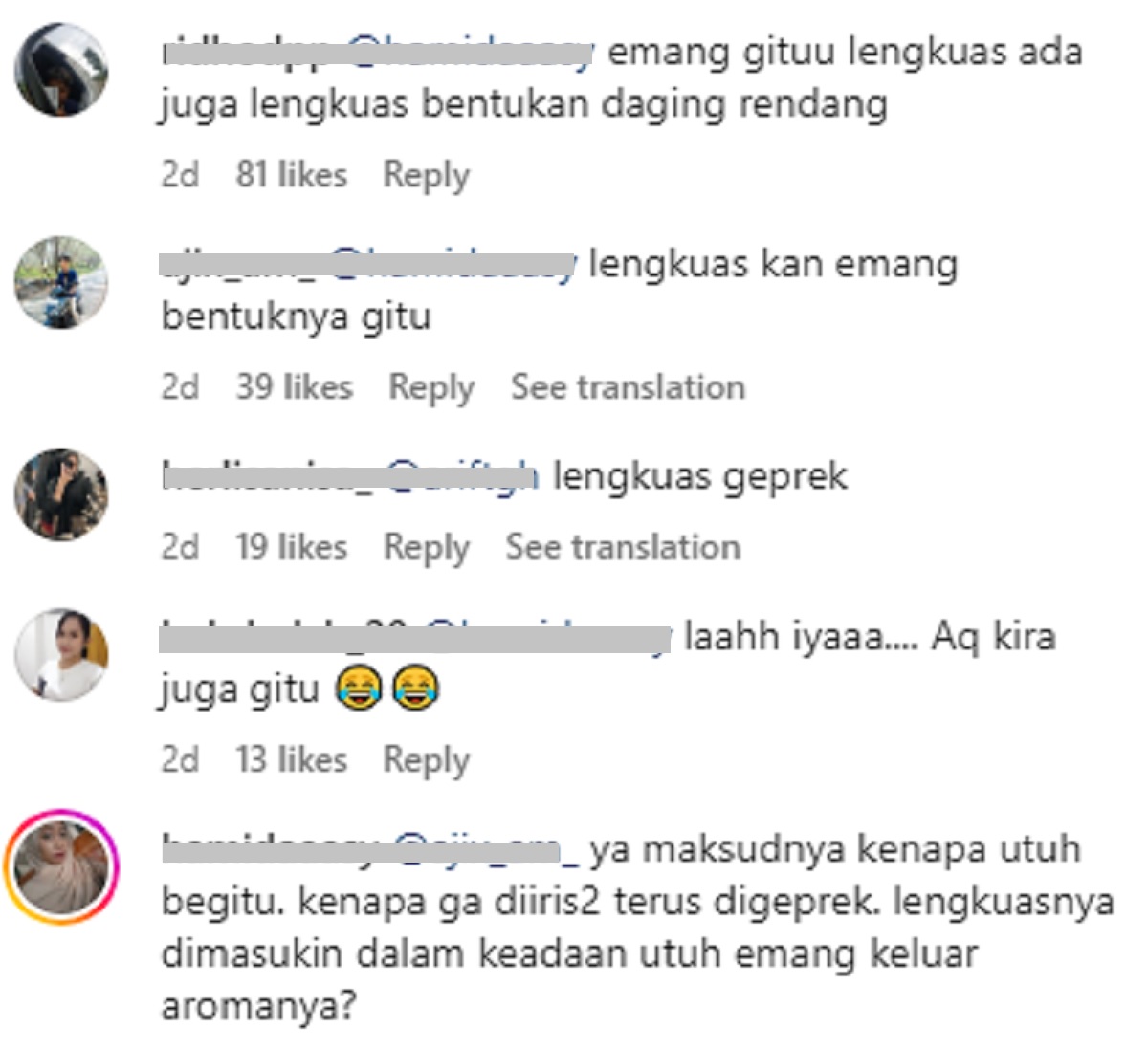View the 81 likes list
The height and width of the screenshot is (1051, 1148).
(x=292, y=175)
